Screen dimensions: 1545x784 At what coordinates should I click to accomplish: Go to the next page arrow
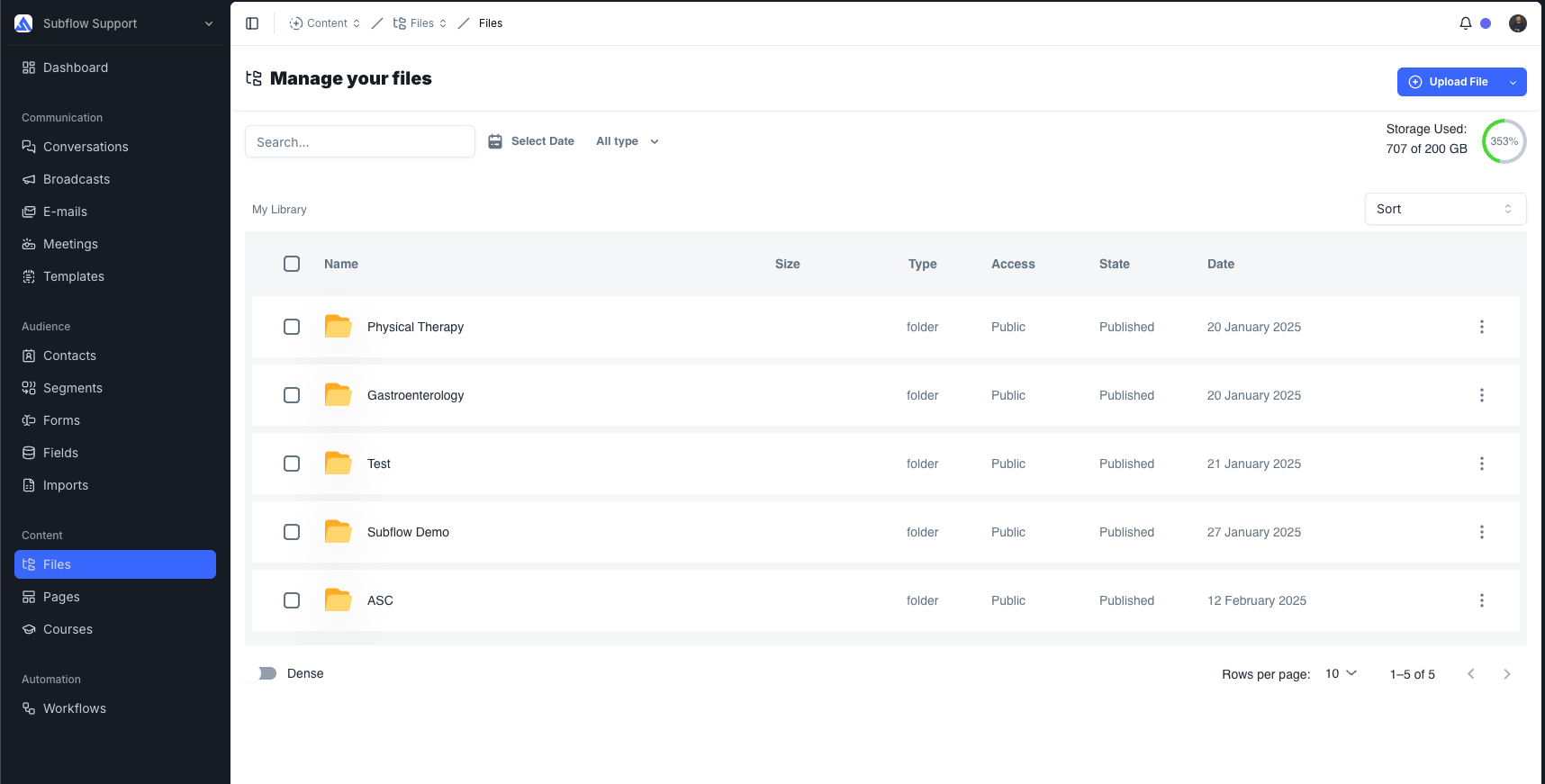pyautogui.click(x=1507, y=674)
